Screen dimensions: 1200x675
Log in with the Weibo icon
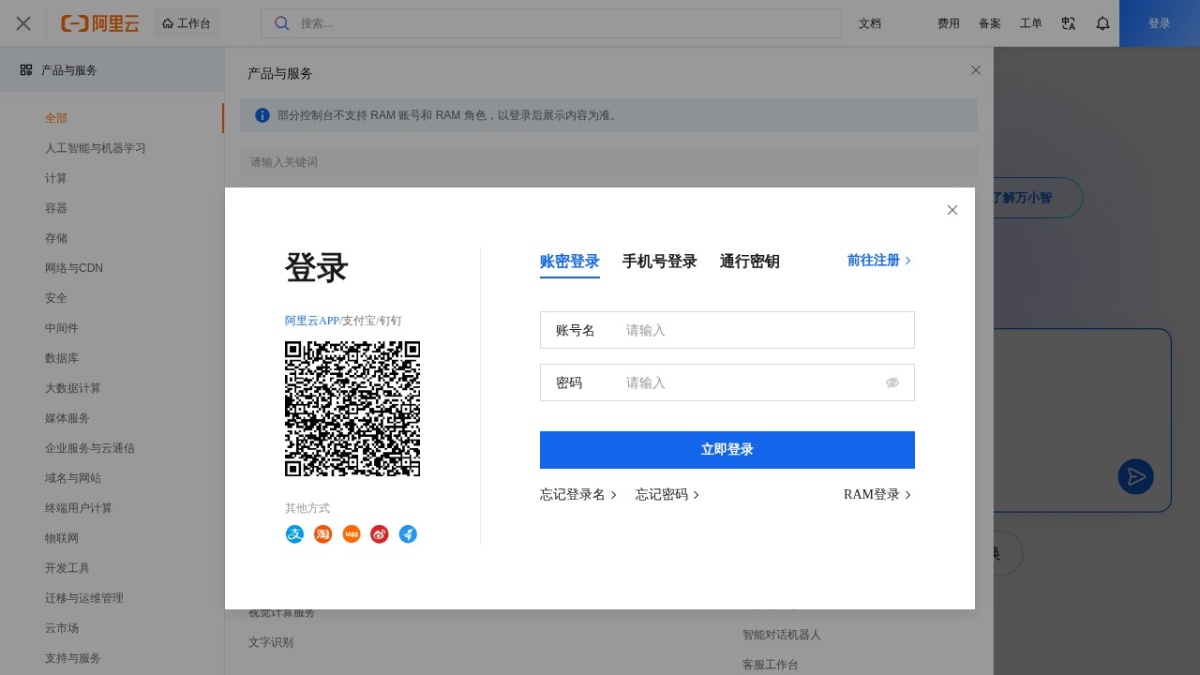379,534
